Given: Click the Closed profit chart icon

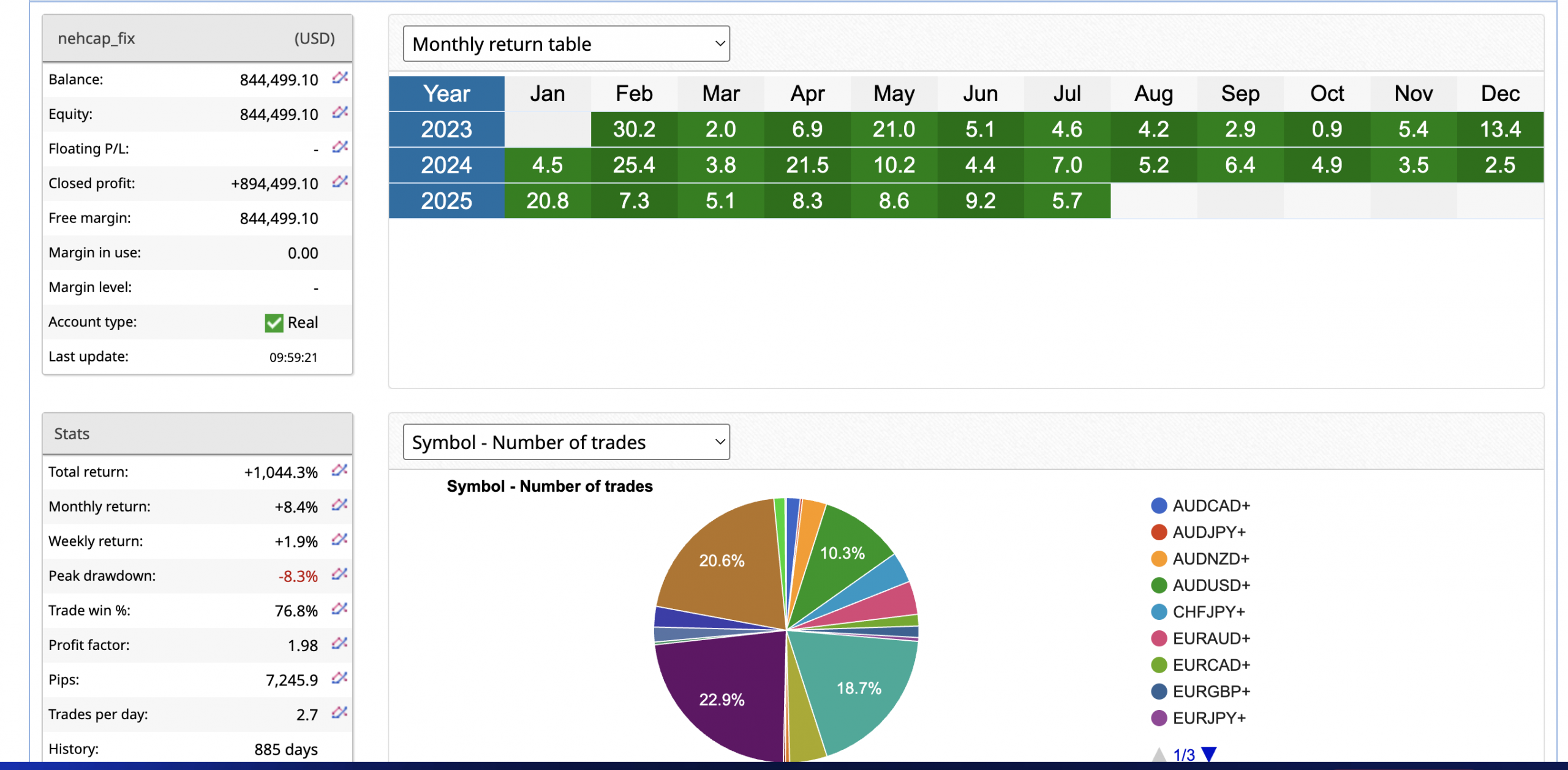Looking at the screenshot, I should 340,181.
